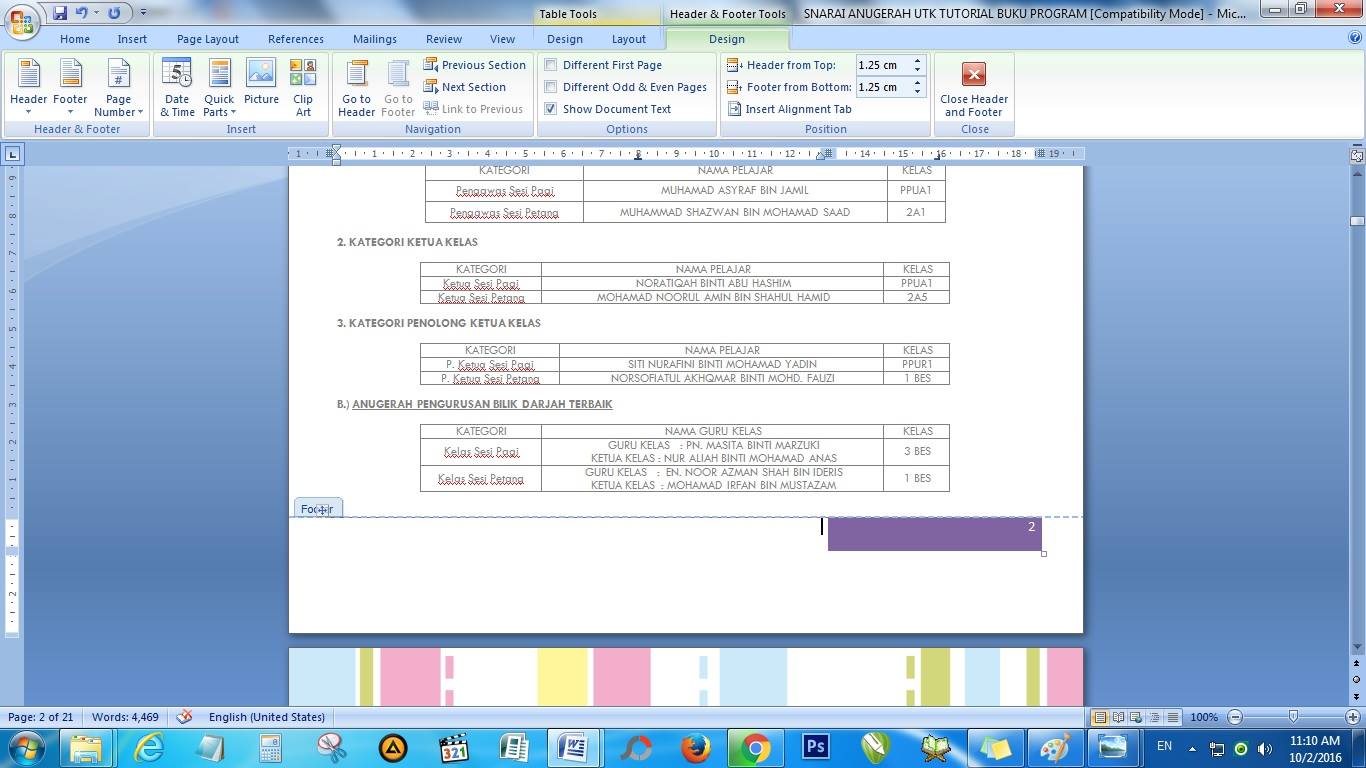Redo the last action
Image resolution: width=1366 pixels, height=768 pixels.
tap(114, 13)
